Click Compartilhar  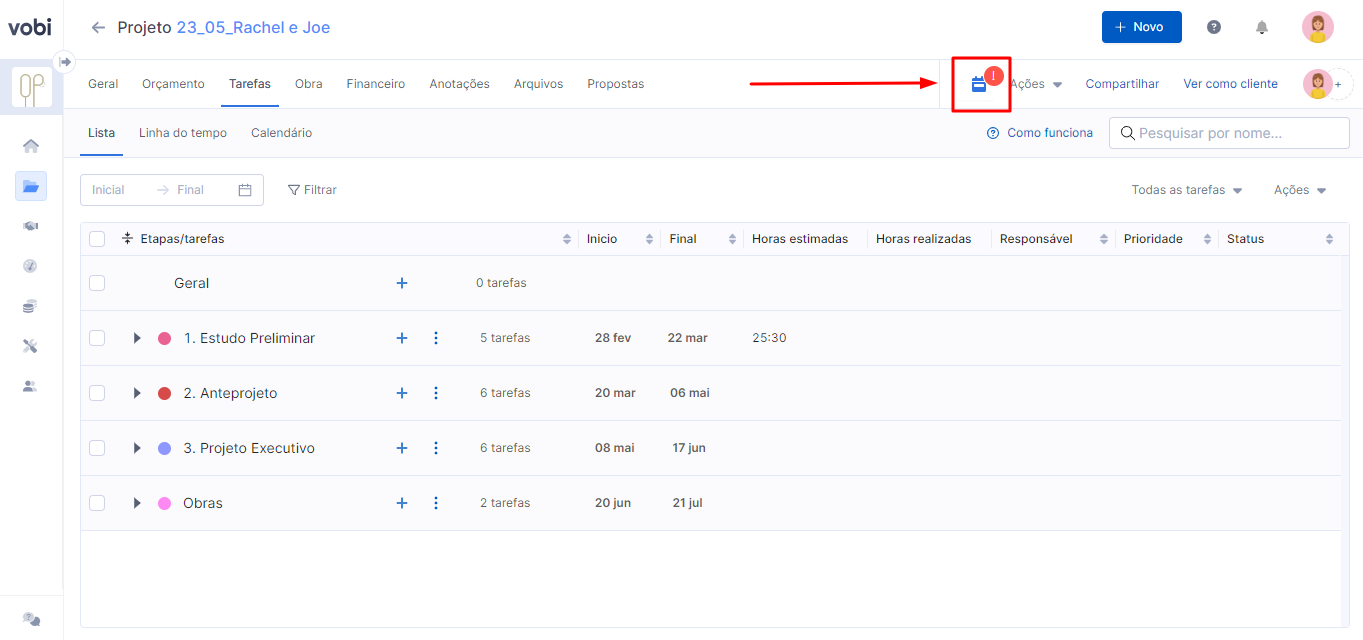tap(1123, 84)
